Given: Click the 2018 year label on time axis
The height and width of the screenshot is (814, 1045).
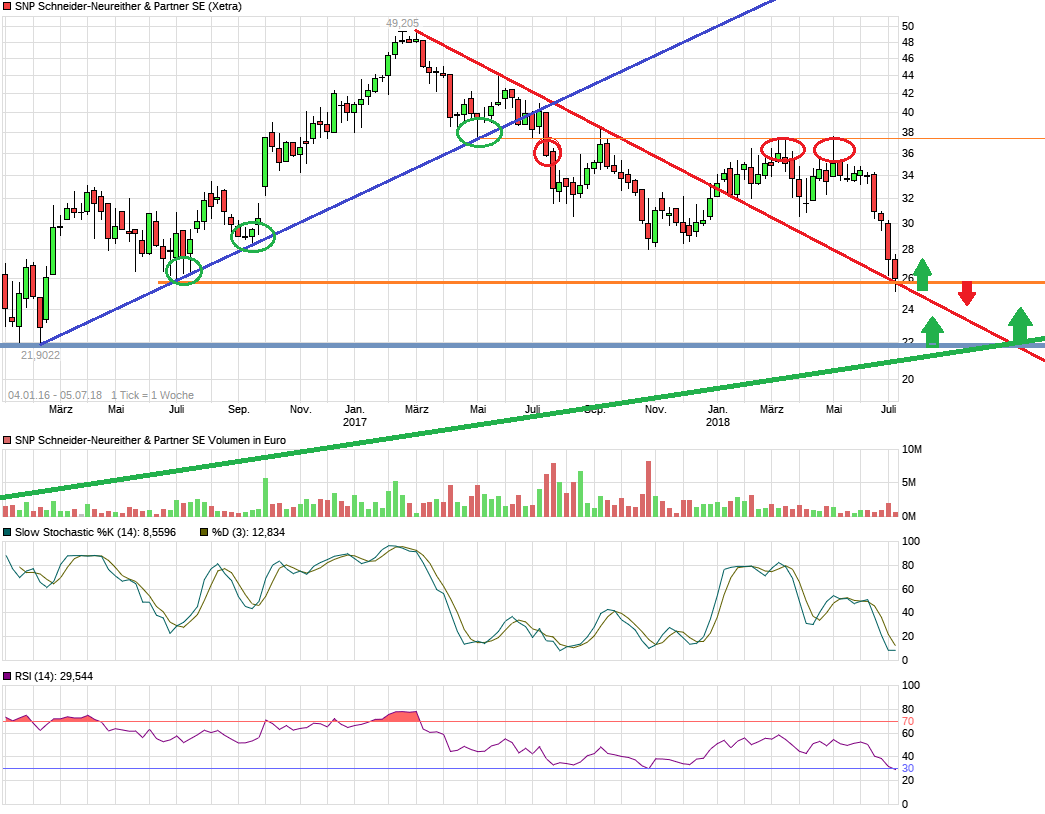Looking at the screenshot, I should point(718,422).
